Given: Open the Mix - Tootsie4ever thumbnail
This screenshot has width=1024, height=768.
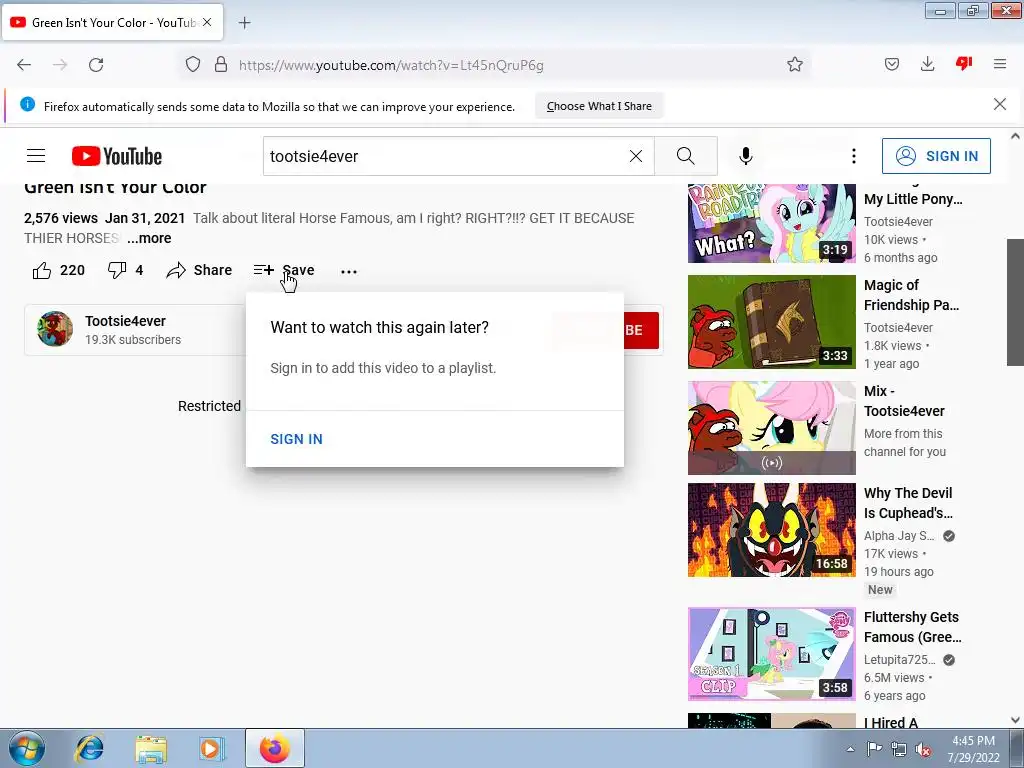Looking at the screenshot, I should click(x=771, y=428).
